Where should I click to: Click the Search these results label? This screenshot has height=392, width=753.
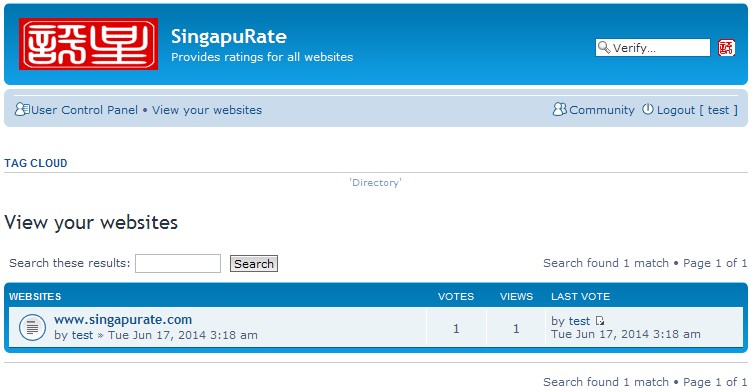[70, 263]
